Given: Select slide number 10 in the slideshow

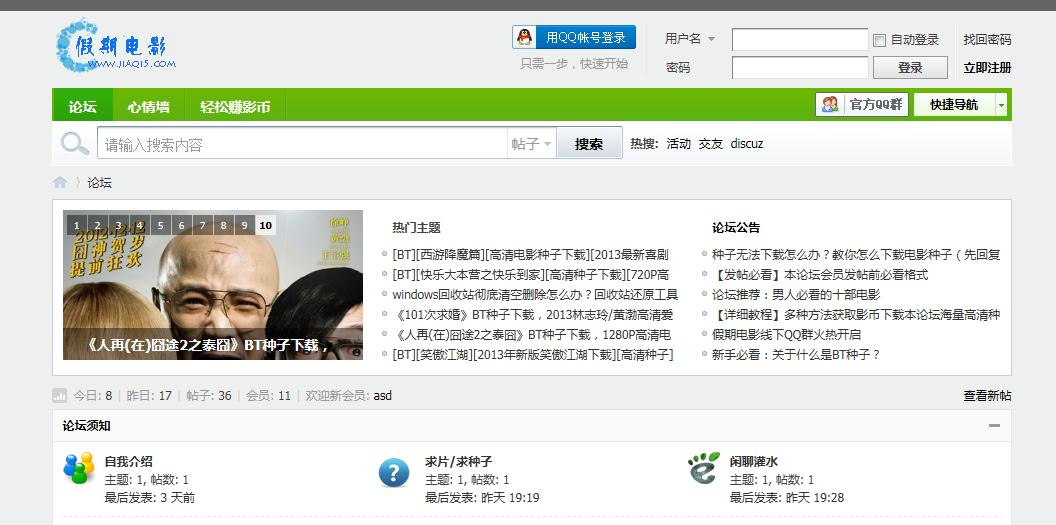Looking at the screenshot, I should click(265, 225).
